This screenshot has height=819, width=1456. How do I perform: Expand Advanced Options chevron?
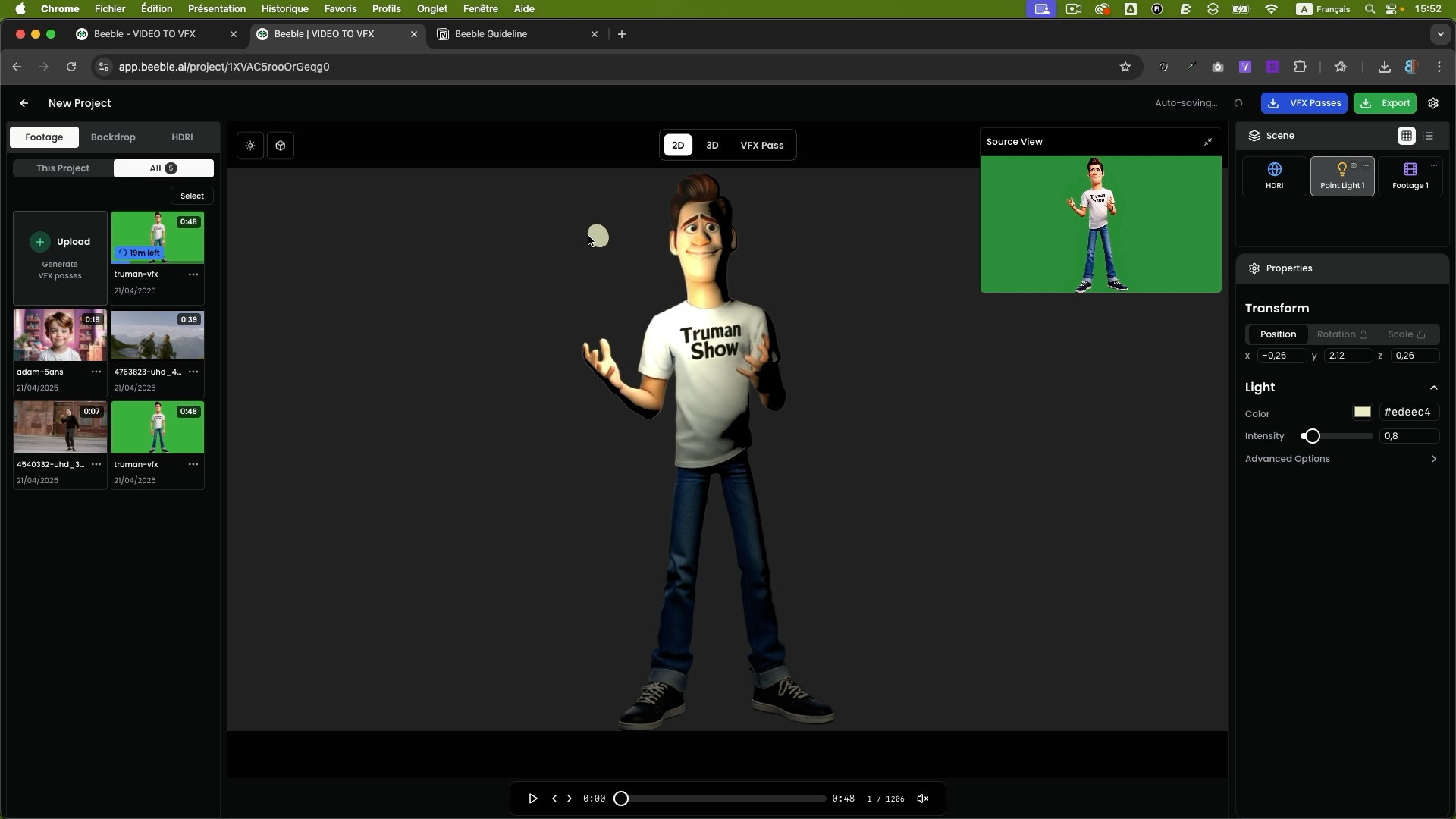[1433, 459]
